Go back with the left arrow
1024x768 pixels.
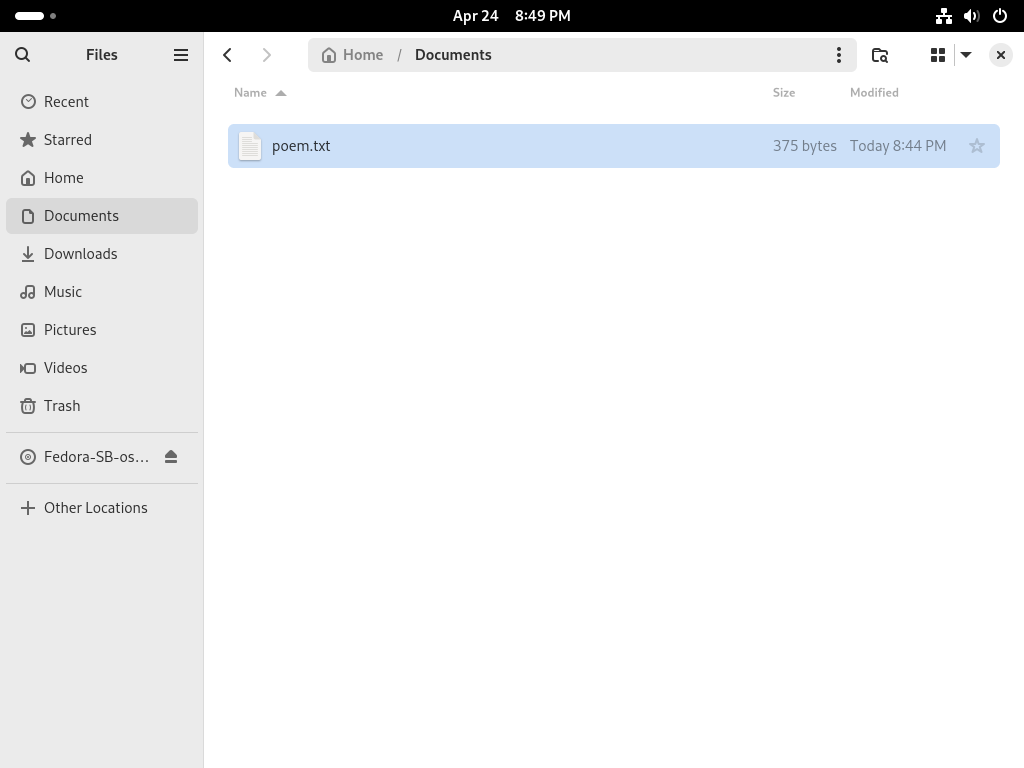point(227,55)
